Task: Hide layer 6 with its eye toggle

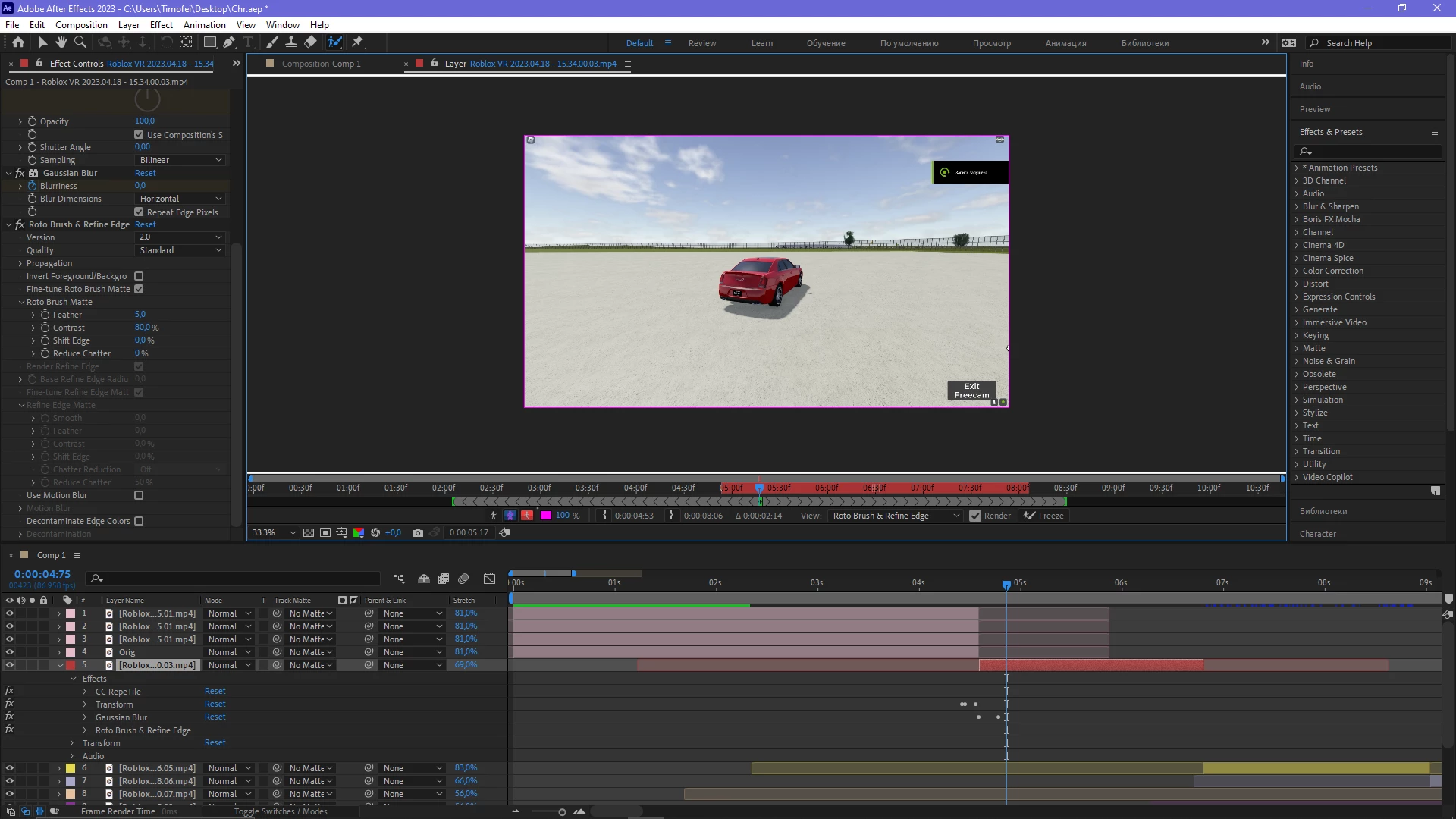Action: (10, 768)
